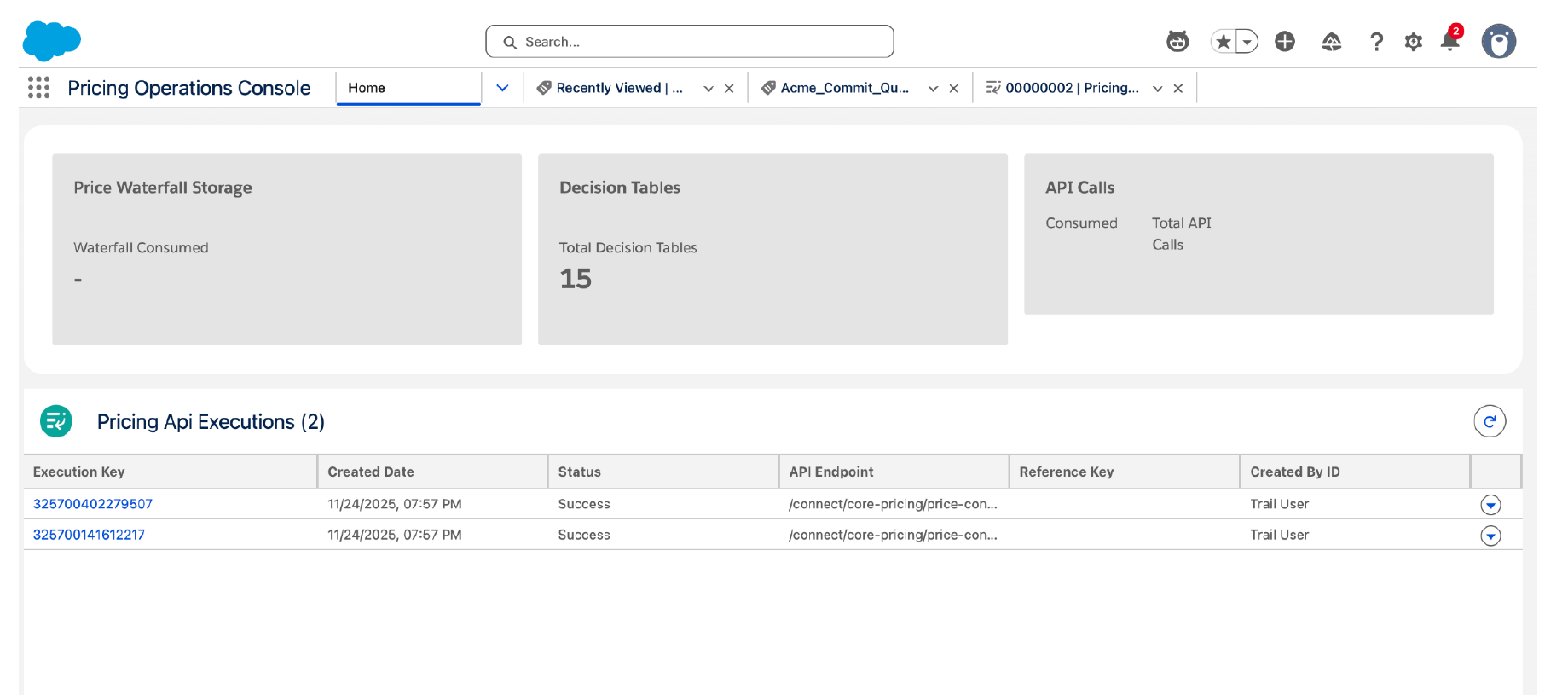Show actions for execution 325700402279507 row
1568x695 pixels.
[1490, 505]
